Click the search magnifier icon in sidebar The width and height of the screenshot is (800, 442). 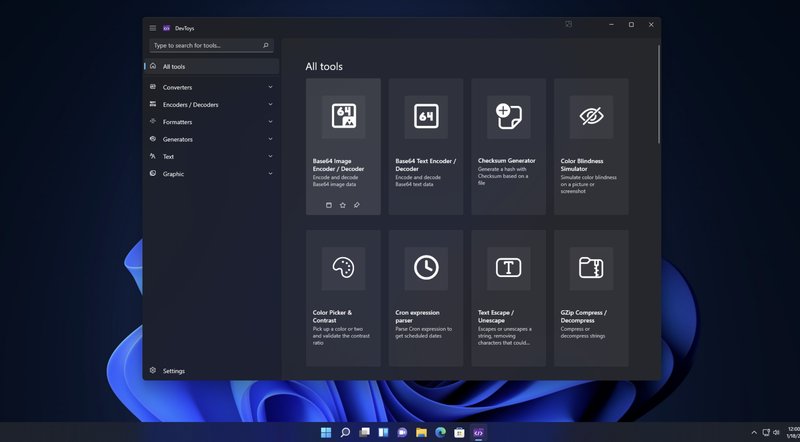click(x=266, y=45)
